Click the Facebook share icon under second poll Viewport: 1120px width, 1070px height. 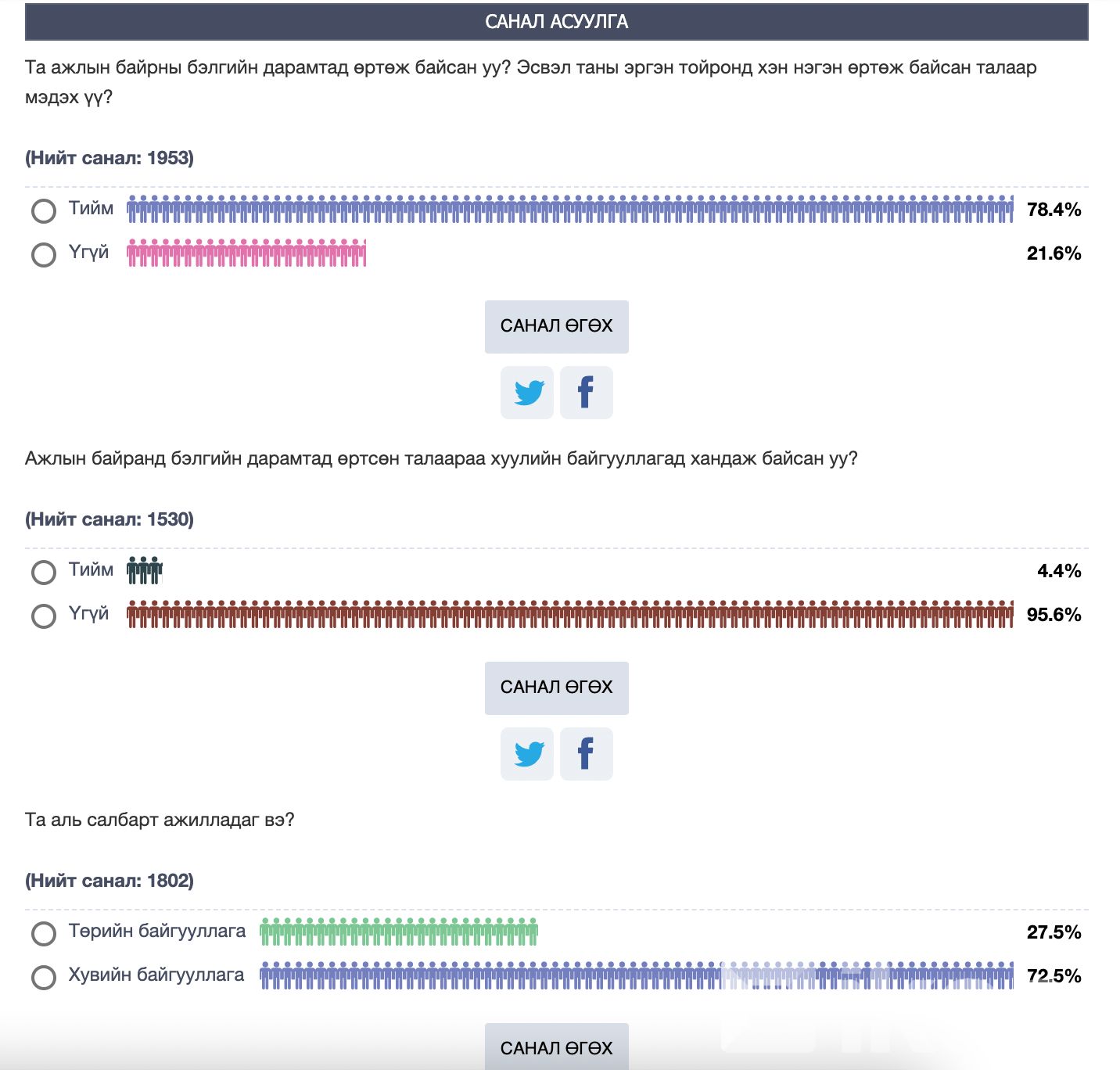click(x=586, y=754)
